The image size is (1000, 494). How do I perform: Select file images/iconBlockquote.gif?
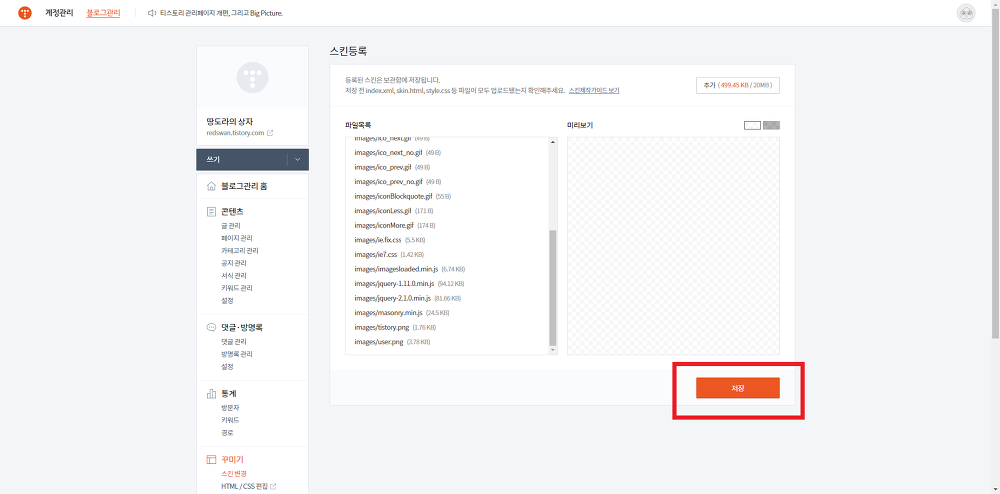point(402,196)
